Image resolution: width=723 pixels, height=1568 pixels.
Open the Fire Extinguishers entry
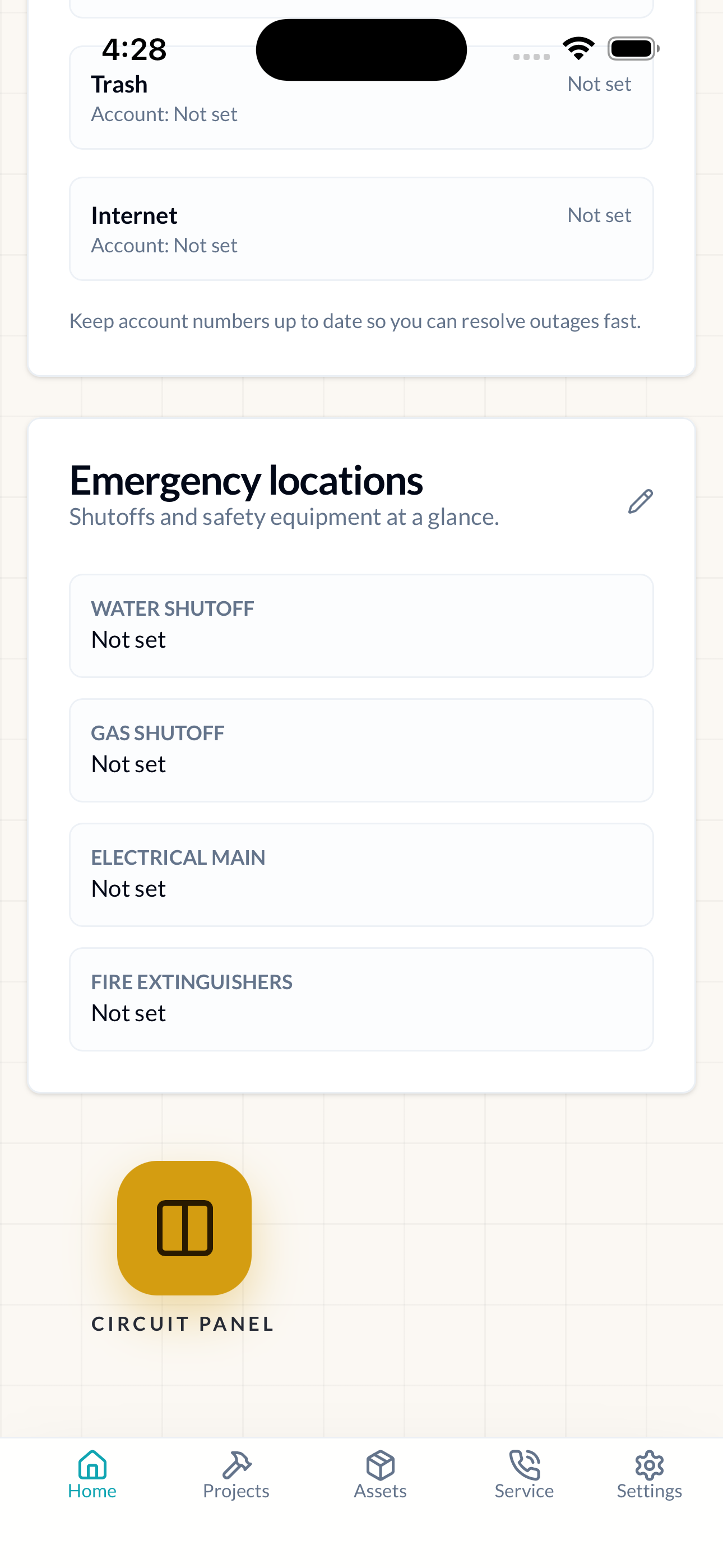361,999
